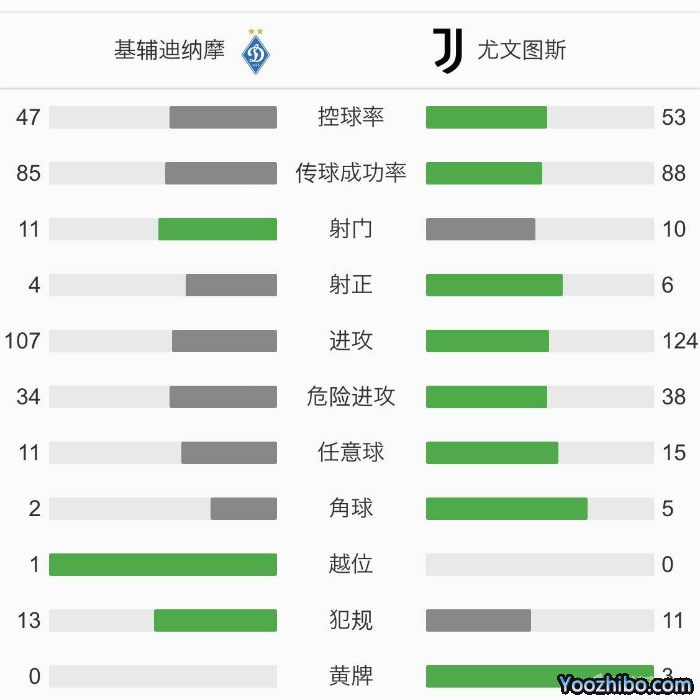Viewport: 700px width, 700px height.
Task: Click the Juventus team logo
Action: [448, 50]
